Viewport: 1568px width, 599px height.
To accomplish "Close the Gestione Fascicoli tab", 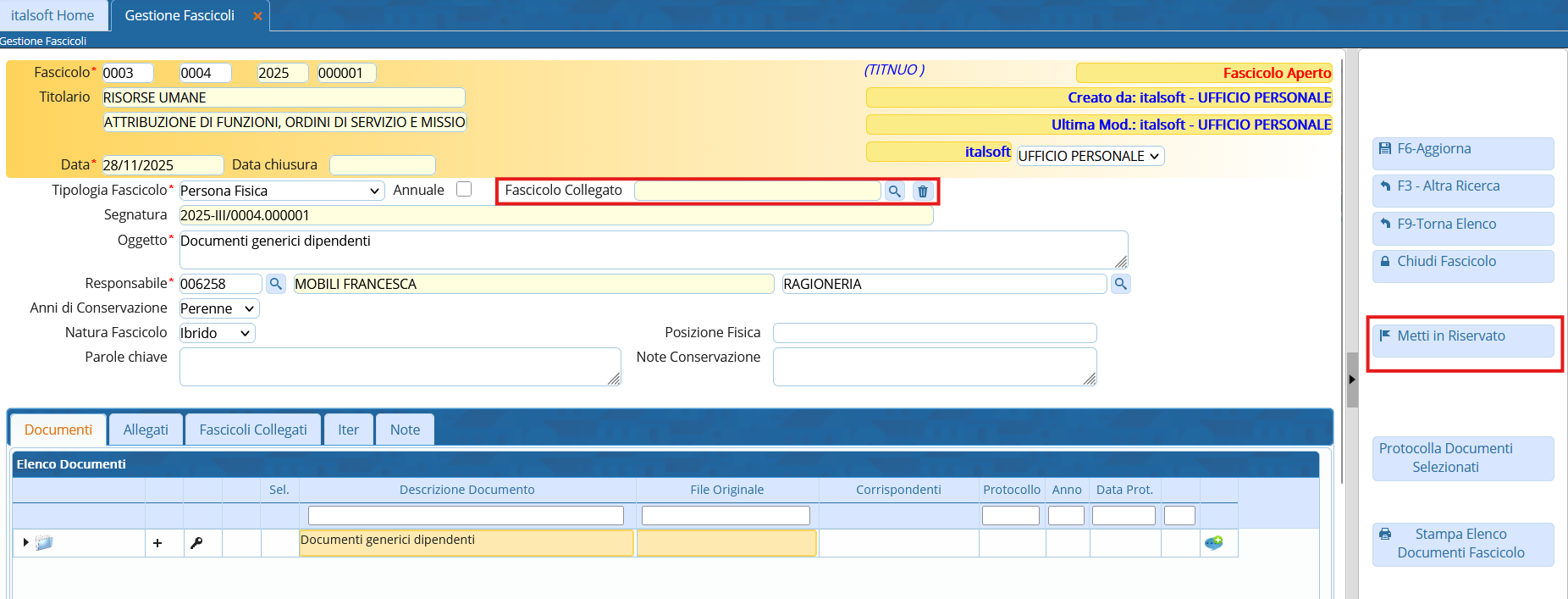I will [x=257, y=16].
